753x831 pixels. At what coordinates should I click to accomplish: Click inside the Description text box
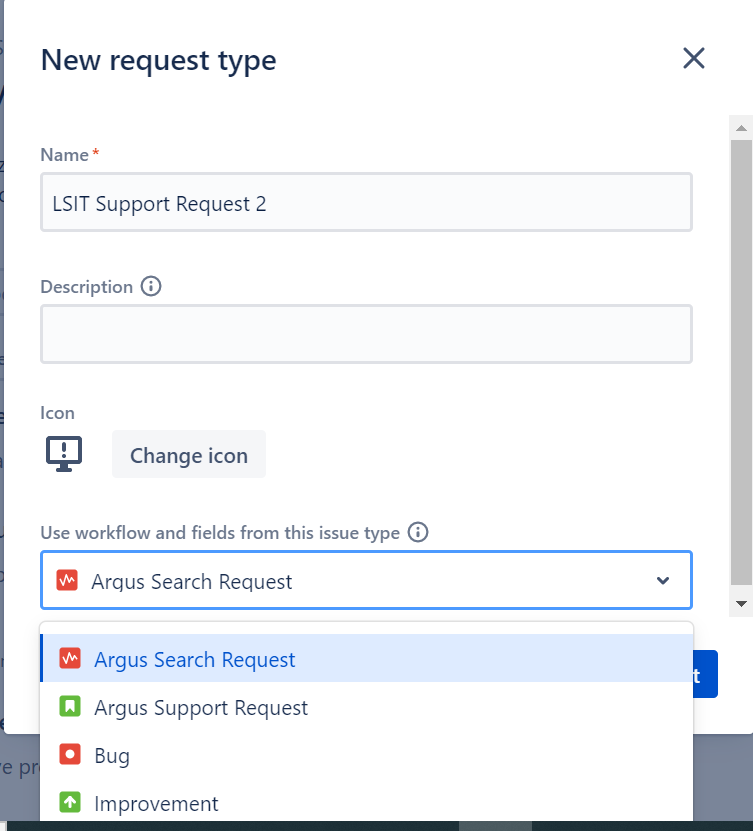click(x=366, y=333)
